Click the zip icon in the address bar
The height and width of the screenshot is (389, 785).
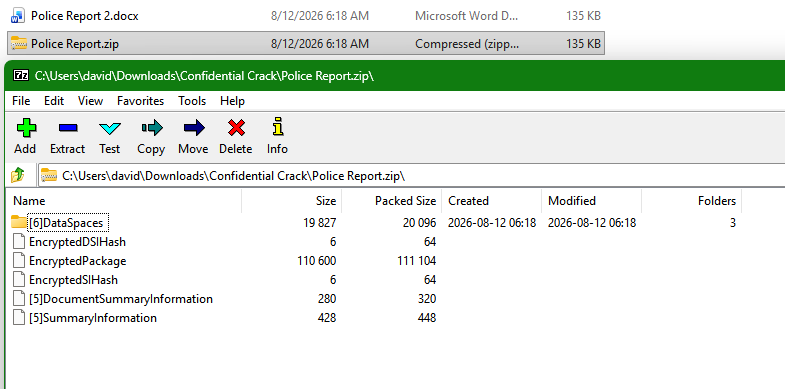49,175
